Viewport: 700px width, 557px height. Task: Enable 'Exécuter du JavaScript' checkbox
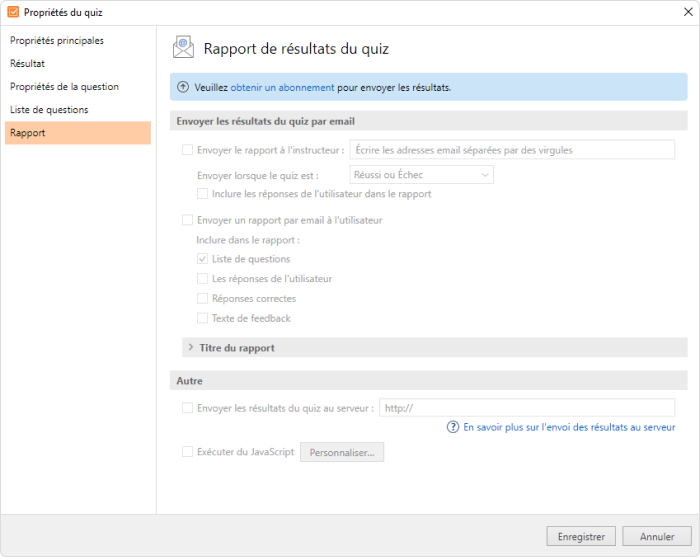[x=188, y=452]
